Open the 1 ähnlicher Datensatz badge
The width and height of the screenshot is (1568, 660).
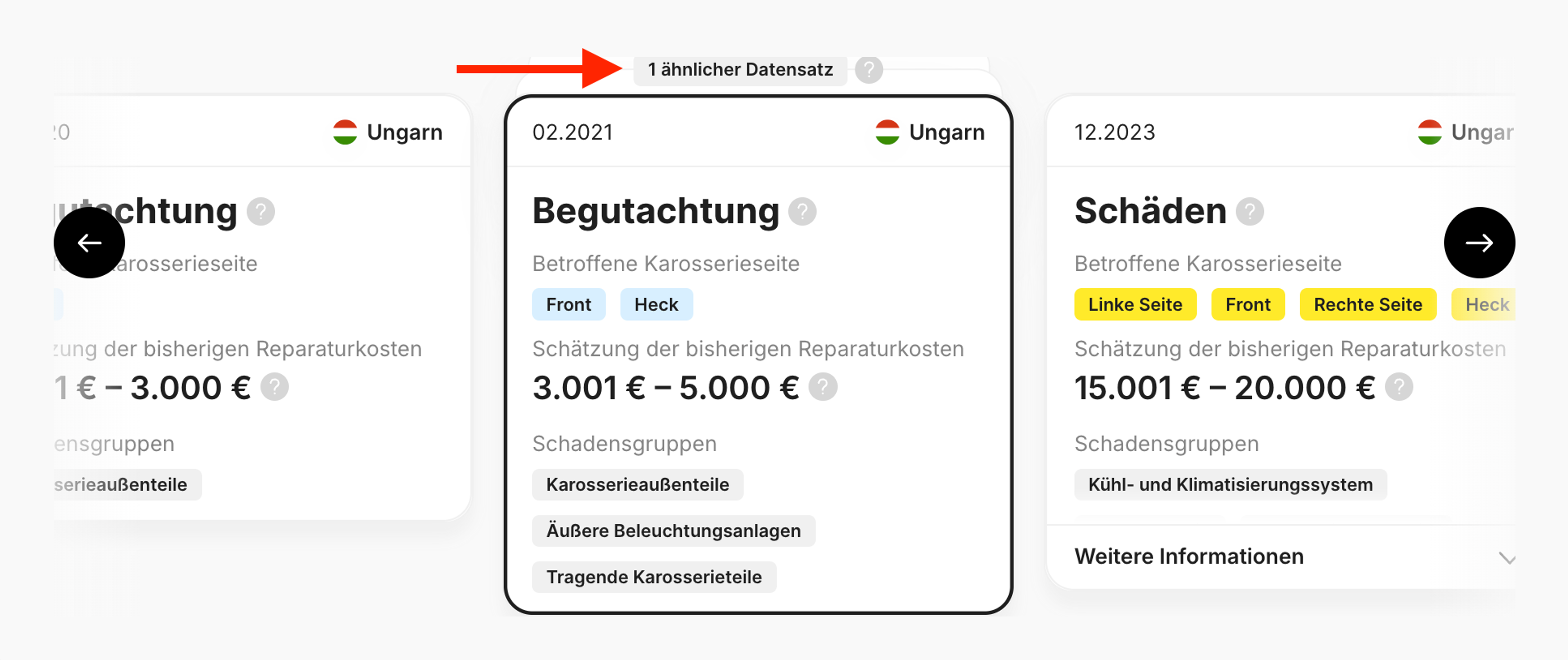coord(740,69)
